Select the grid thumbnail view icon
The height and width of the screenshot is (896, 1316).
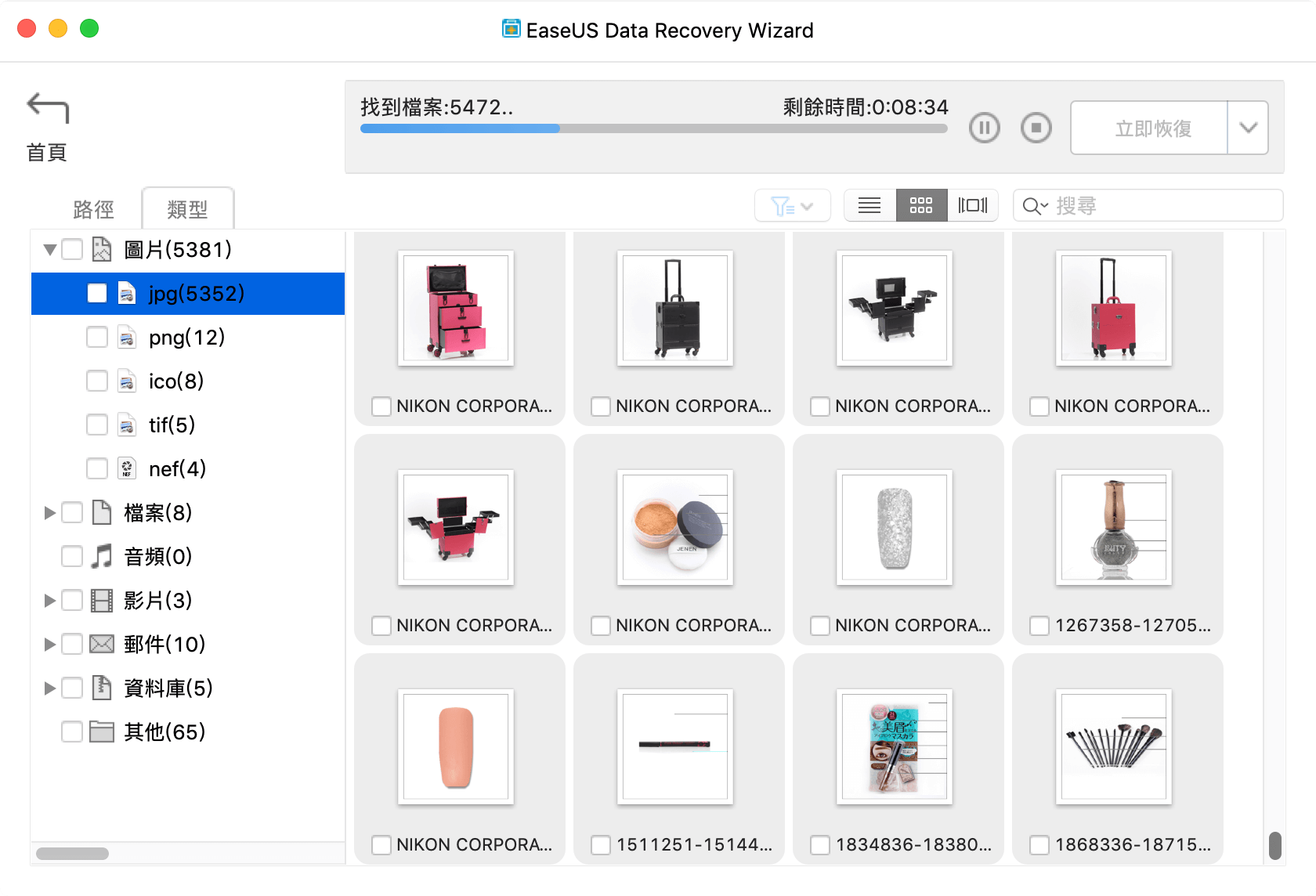click(921, 206)
